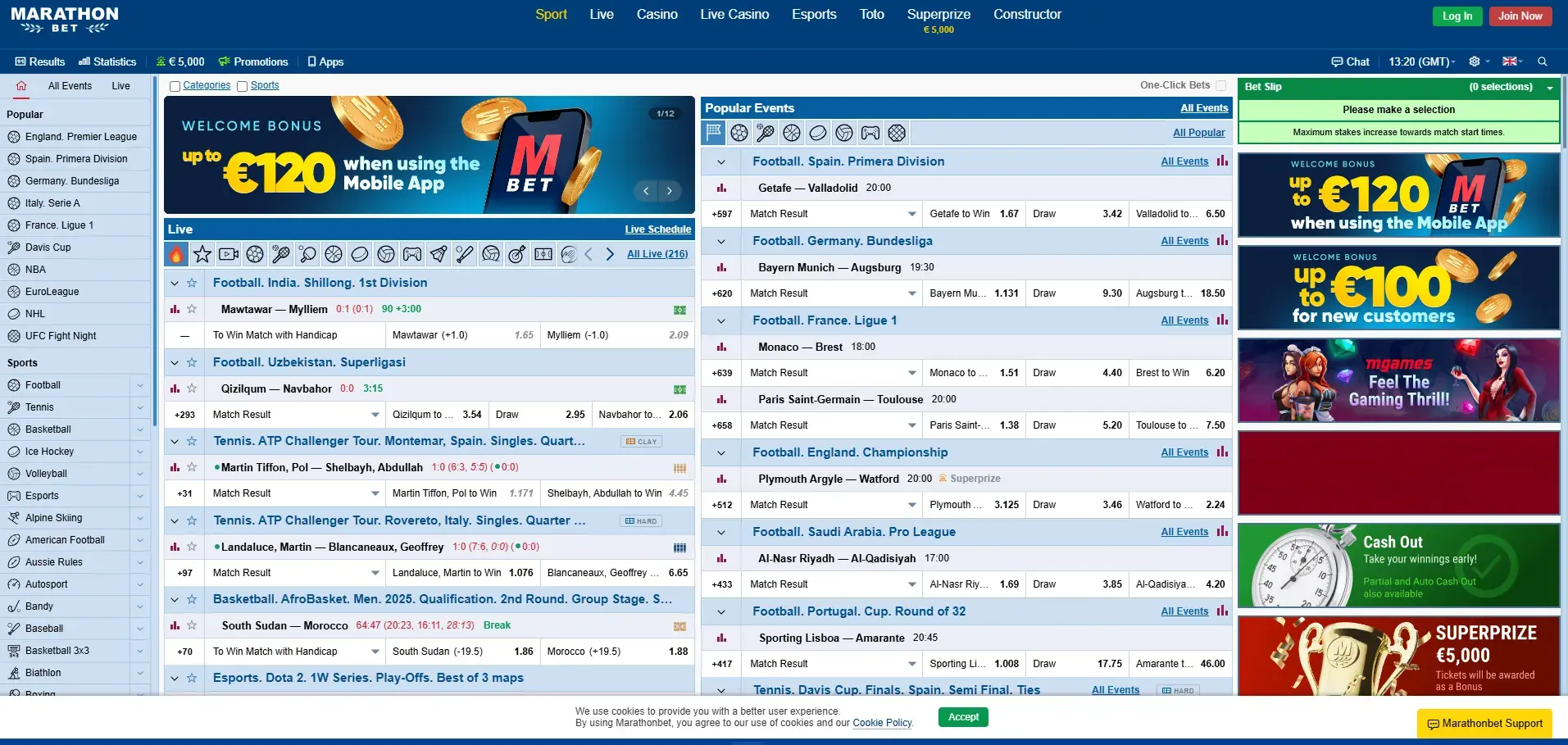Screen dimensions: 1568x745
Task: Open the Constructor tab
Action: coord(1027,14)
